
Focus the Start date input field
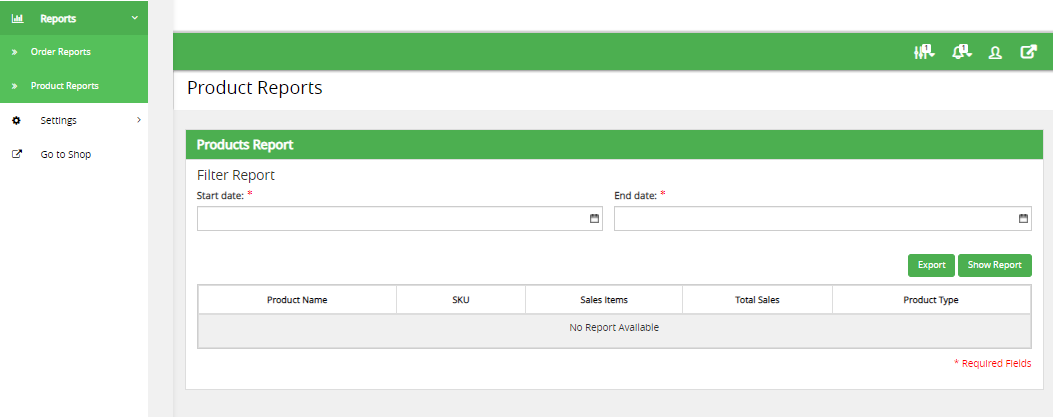point(390,218)
